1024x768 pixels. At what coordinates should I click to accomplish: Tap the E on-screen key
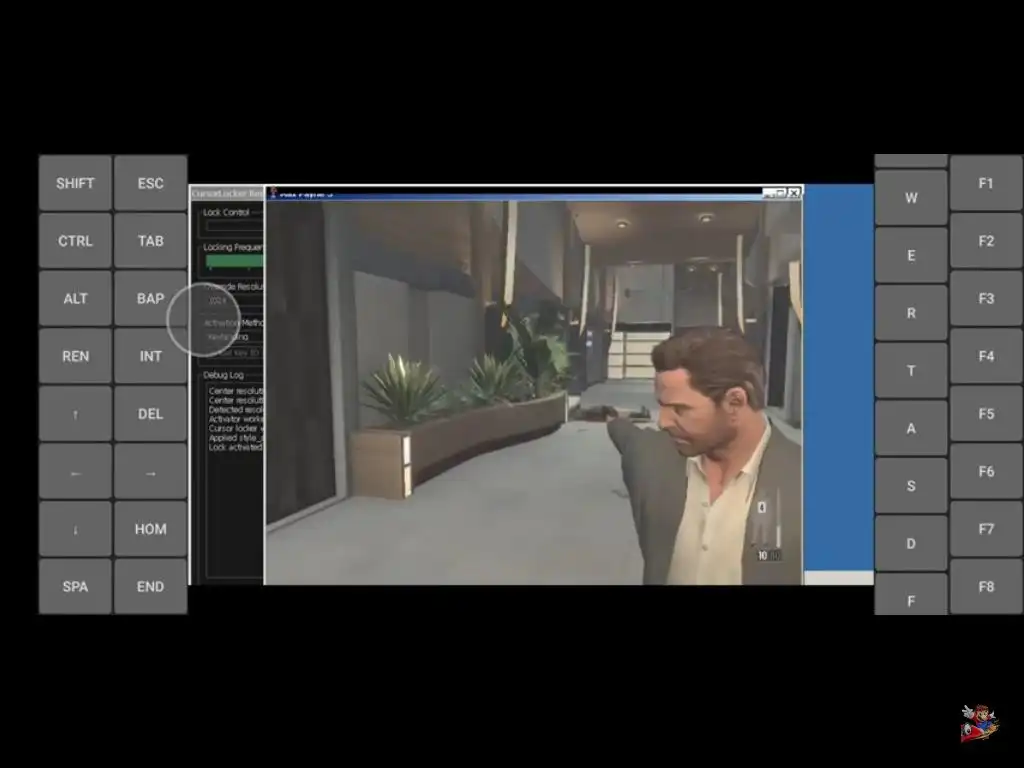pyautogui.click(x=911, y=255)
